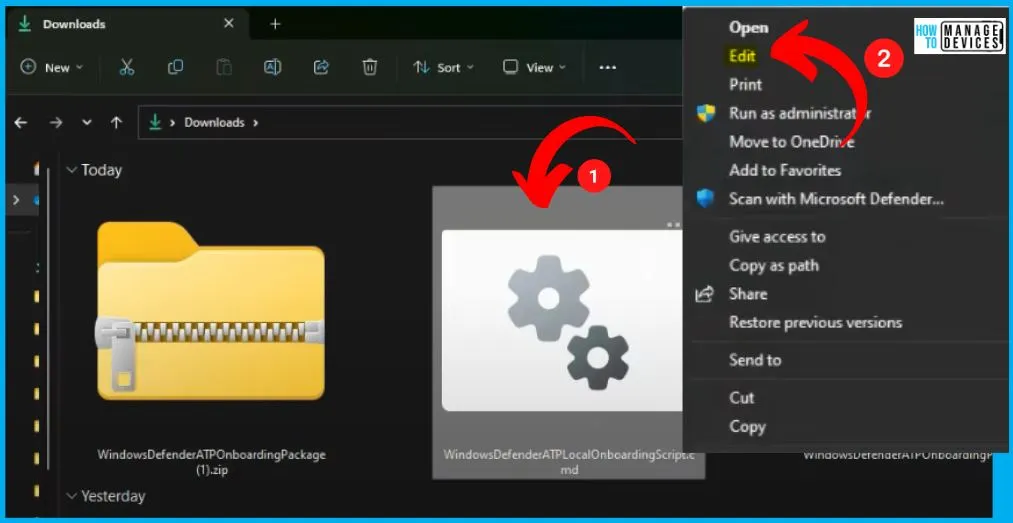This screenshot has width=1013, height=523.
Task: Choose Copy in context menu
Action: click(747, 427)
